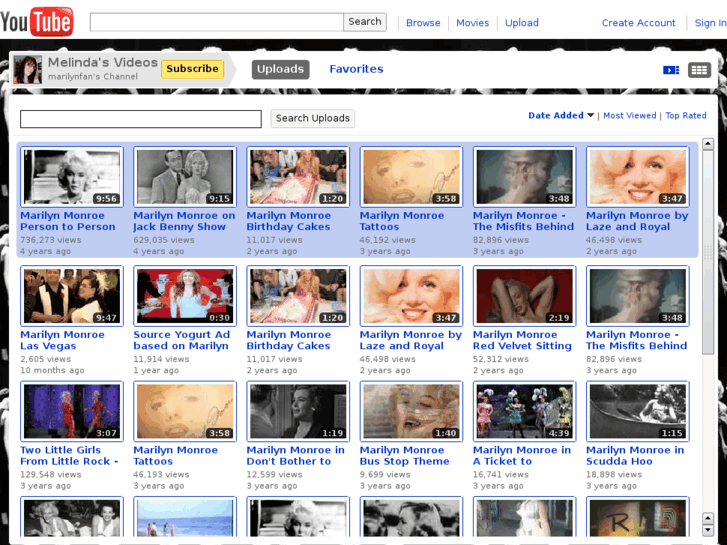
Task: Open Two Little Girls video thumbnail
Action: (x=72, y=411)
